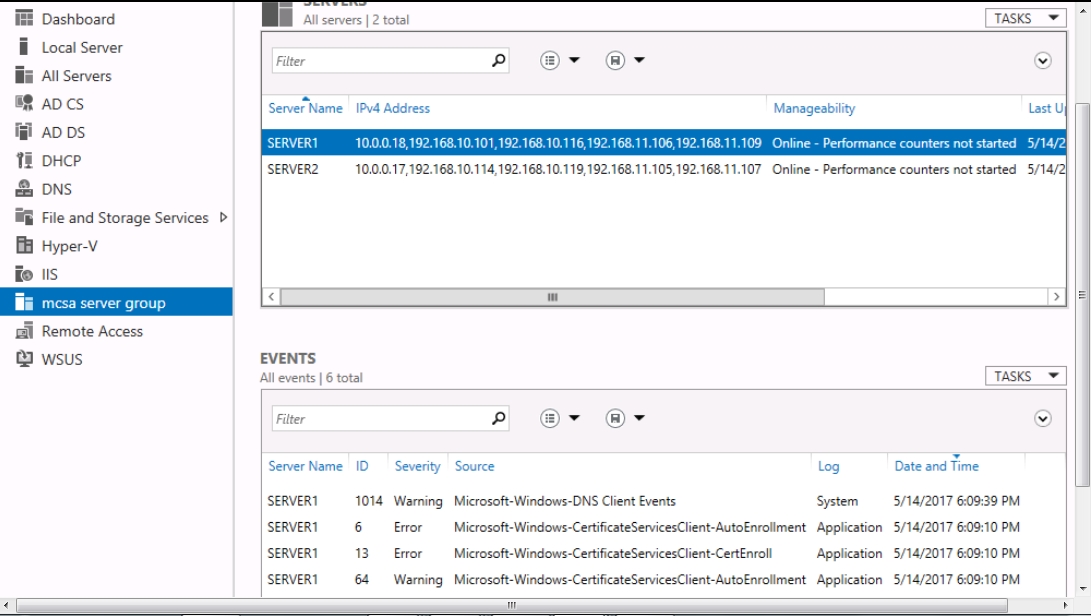Click servers list scroll right arrow
The height and width of the screenshot is (616, 1091).
[x=1057, y=297]
